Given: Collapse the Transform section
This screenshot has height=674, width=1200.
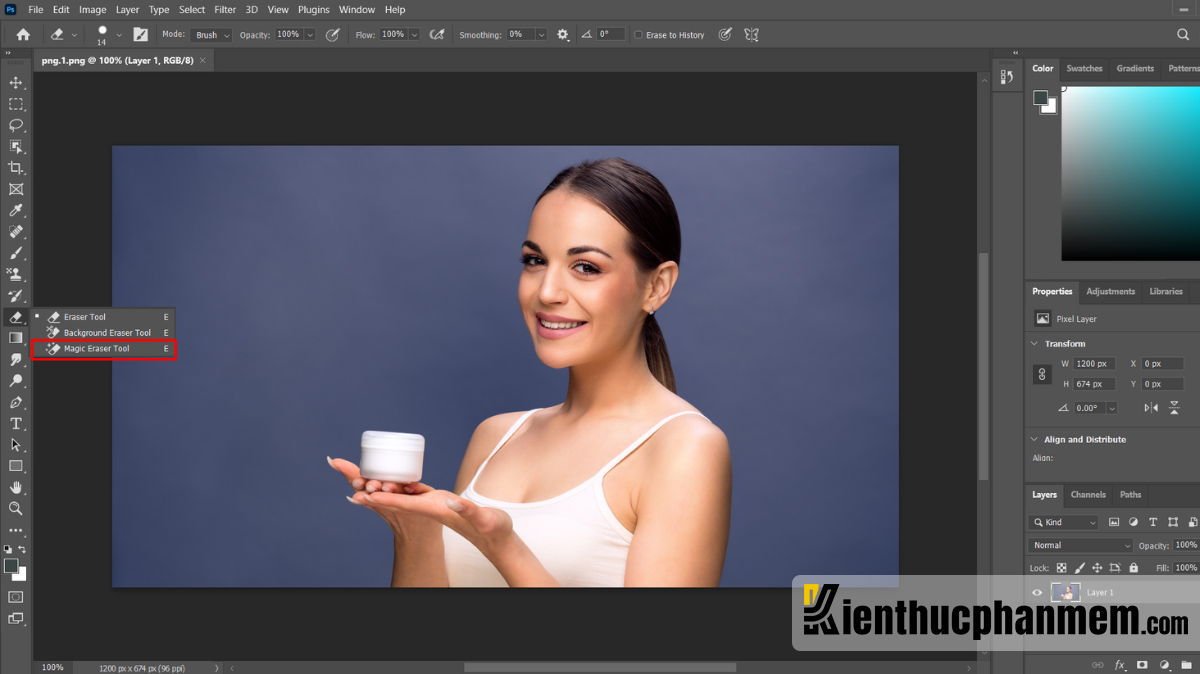Looking at the screenshot, I should (x=1034, y=343).
